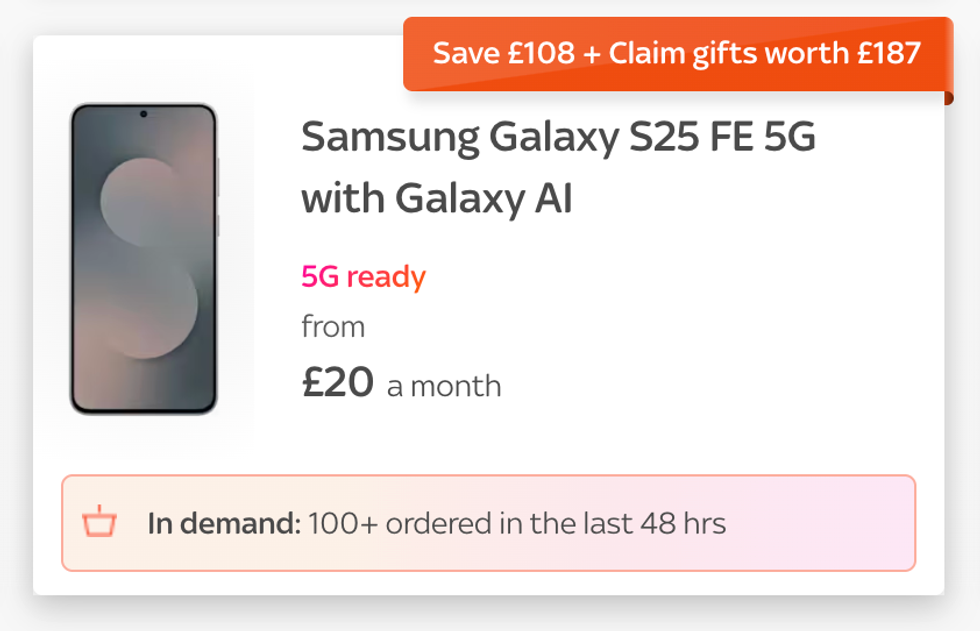Click the "with Galaxy AI" title line

437,198
